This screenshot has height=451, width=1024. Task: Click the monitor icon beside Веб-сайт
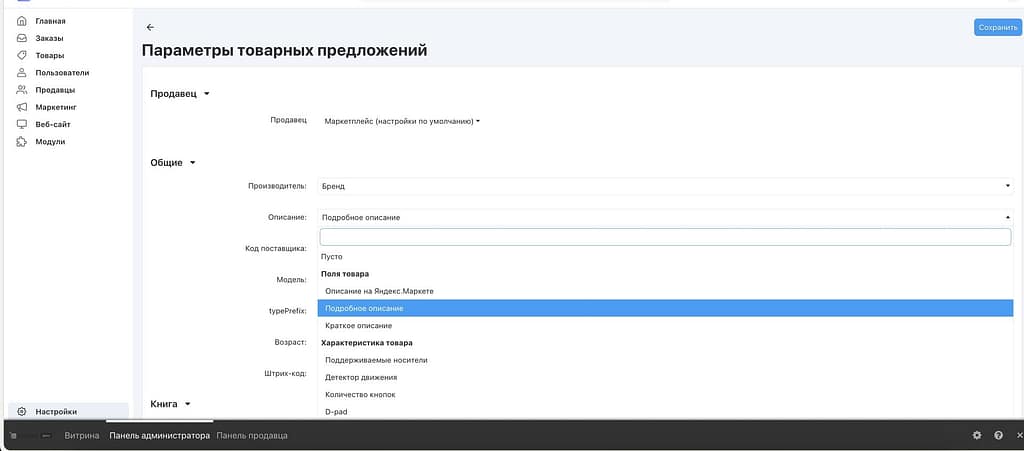pyautogui.click(x=22, y=124)
